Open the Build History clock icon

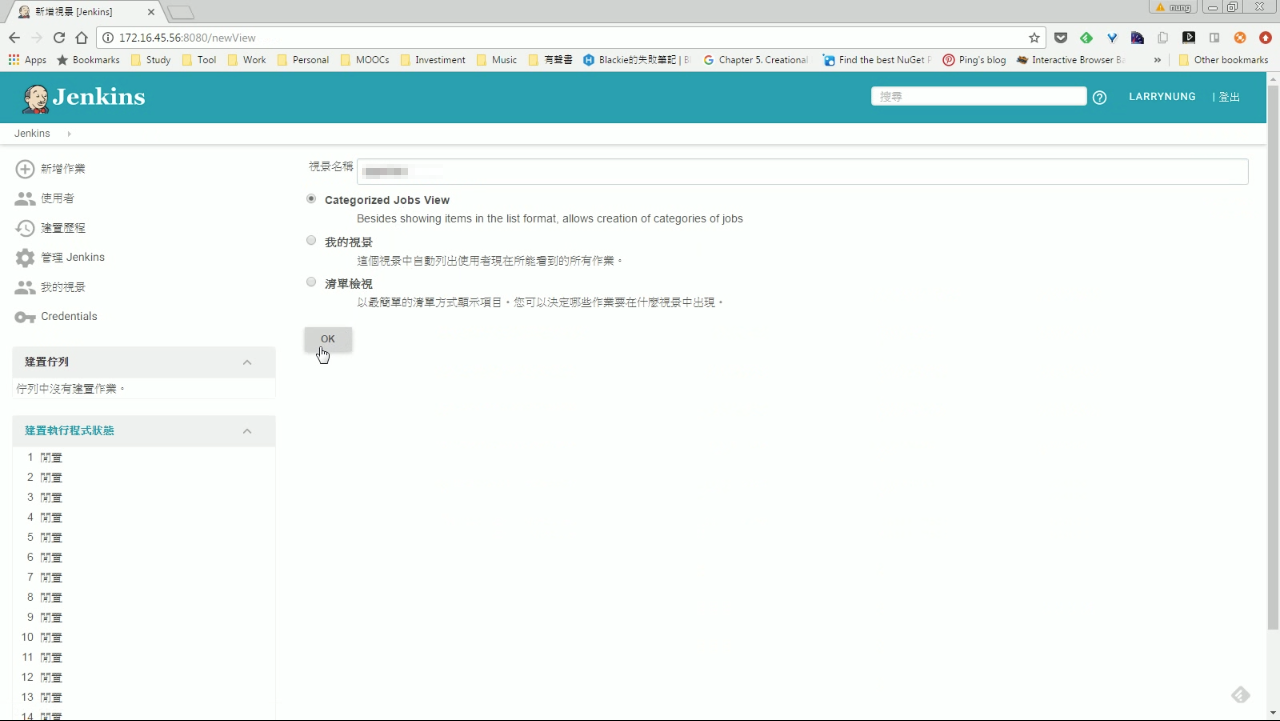25,228
